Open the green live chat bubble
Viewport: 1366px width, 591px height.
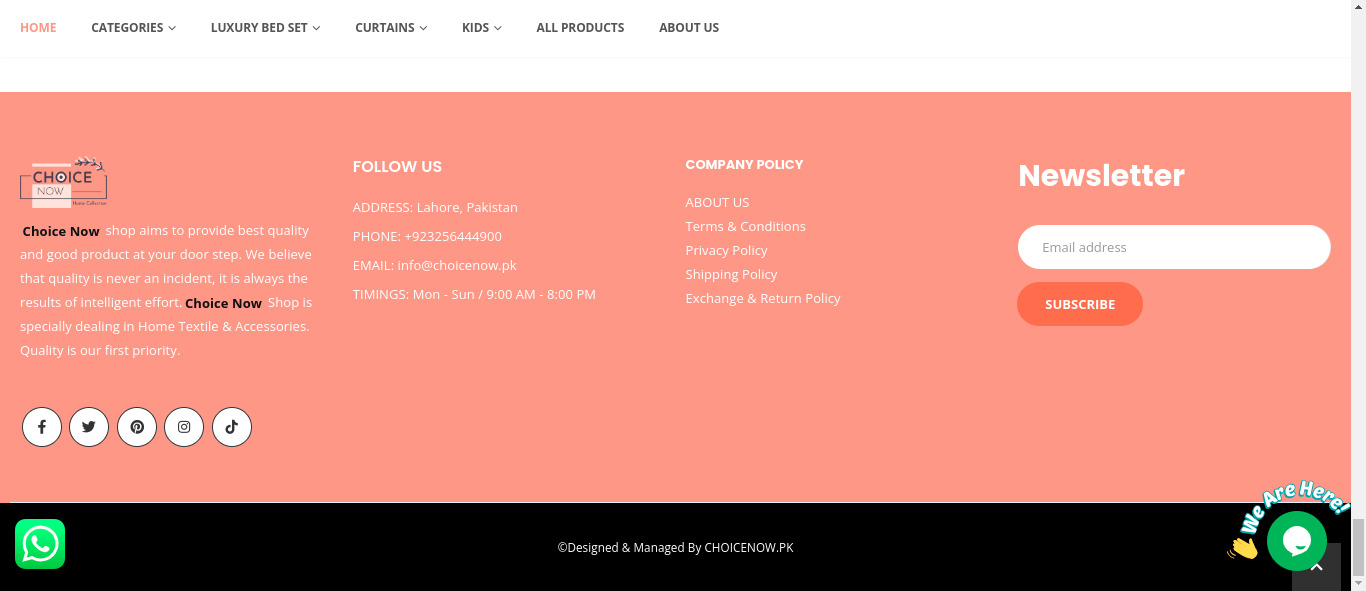point(1297,541)
